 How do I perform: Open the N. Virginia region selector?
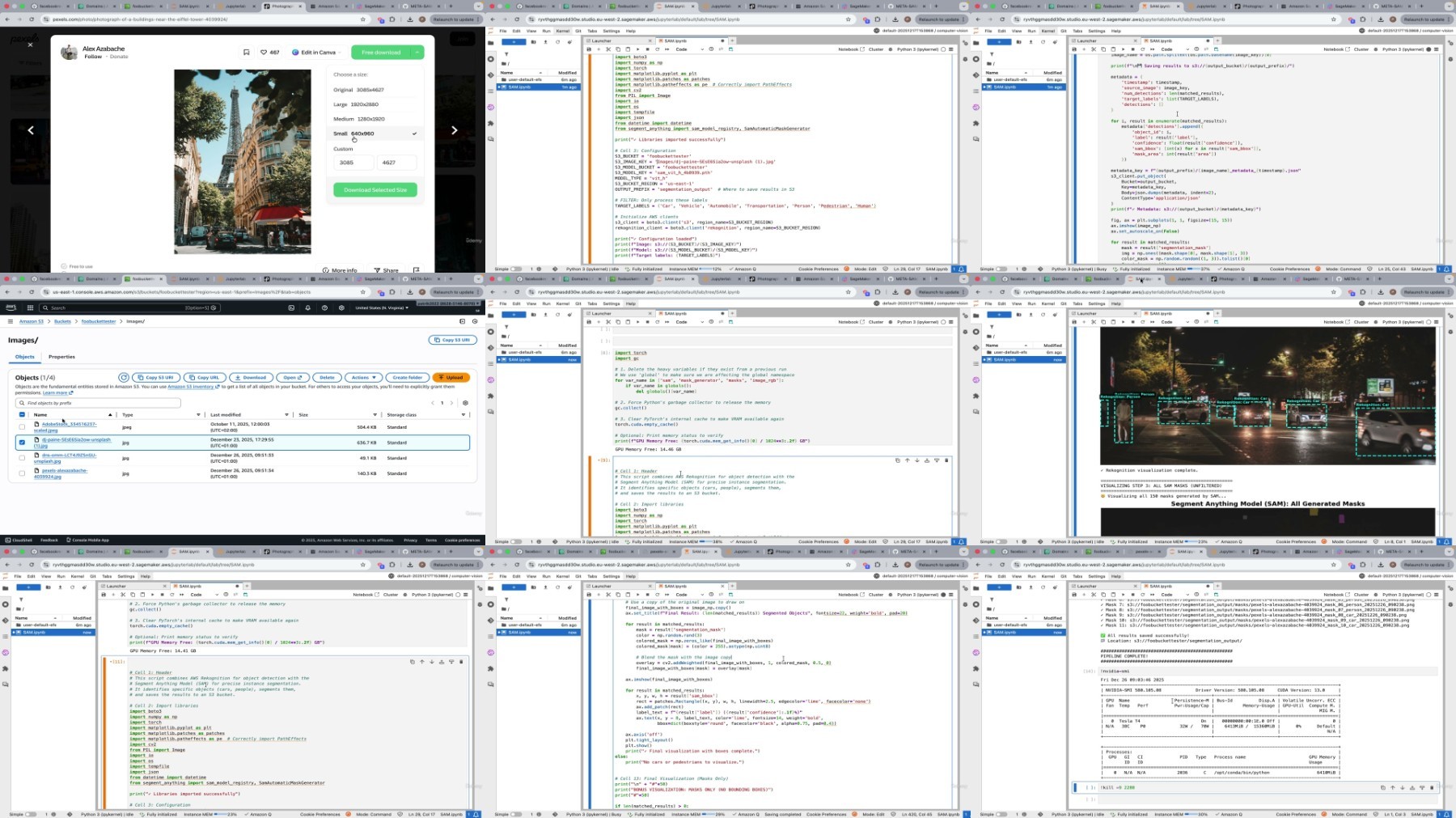click(382, 307)
